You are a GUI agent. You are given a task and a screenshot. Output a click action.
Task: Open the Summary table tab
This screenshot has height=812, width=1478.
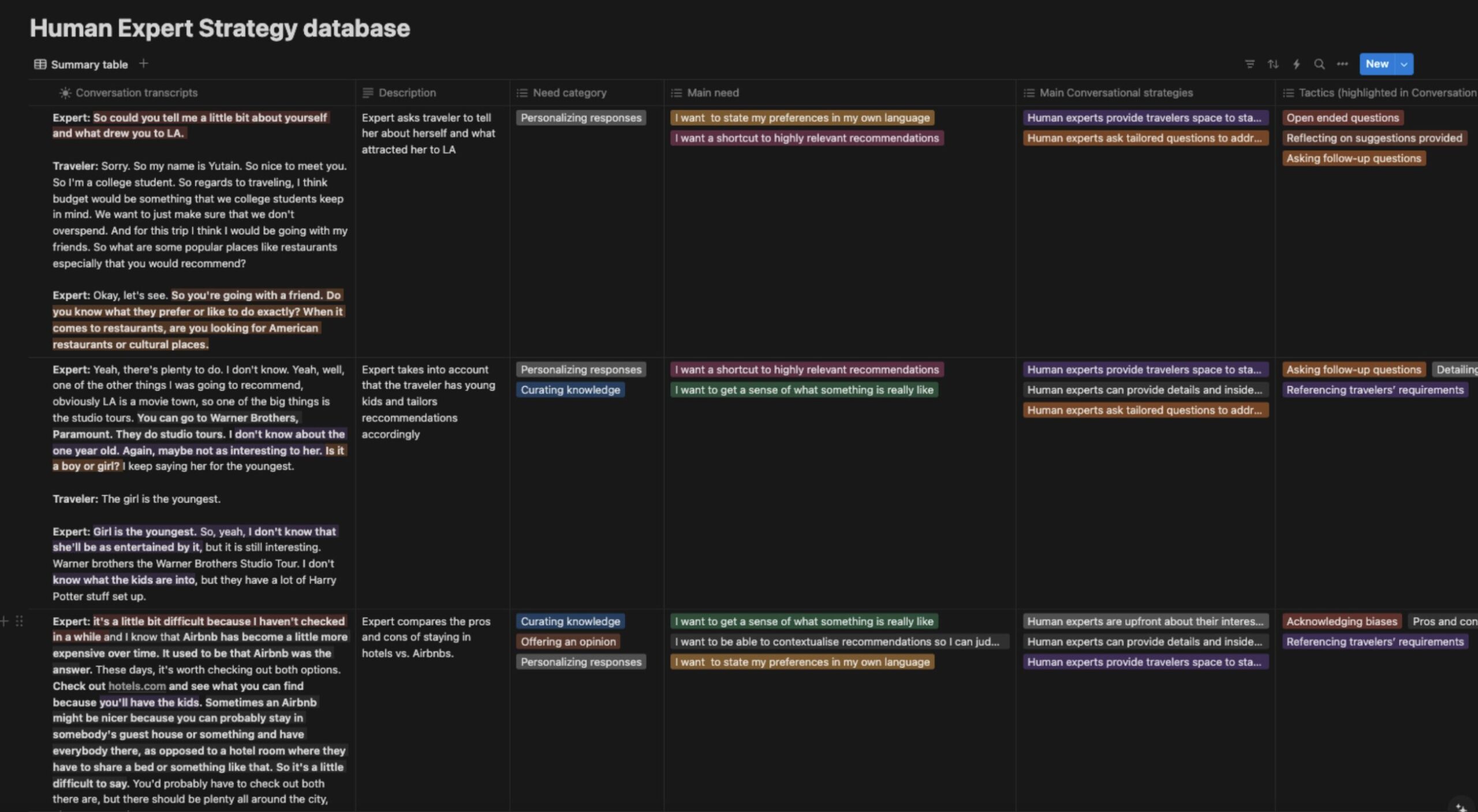pos(88,63)
